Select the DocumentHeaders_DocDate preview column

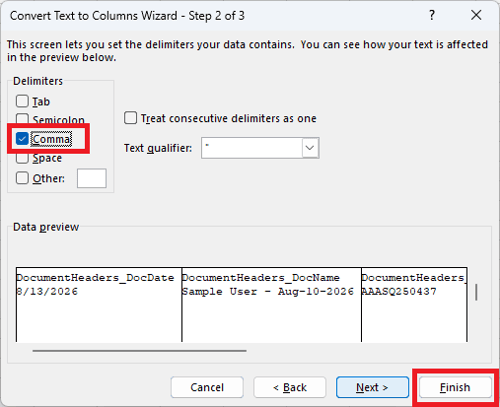click(x=99, y=304)
